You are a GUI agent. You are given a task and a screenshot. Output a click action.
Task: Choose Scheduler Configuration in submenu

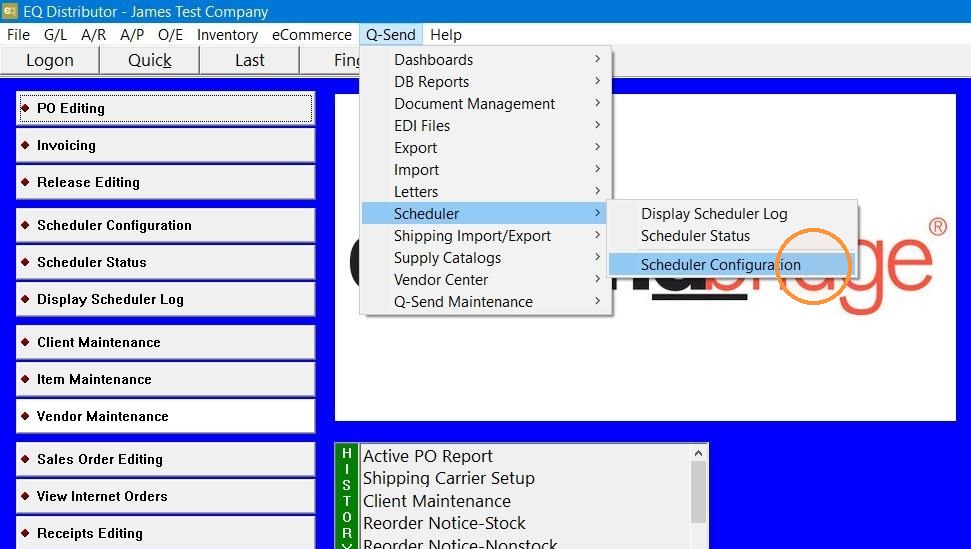point(732,265)
